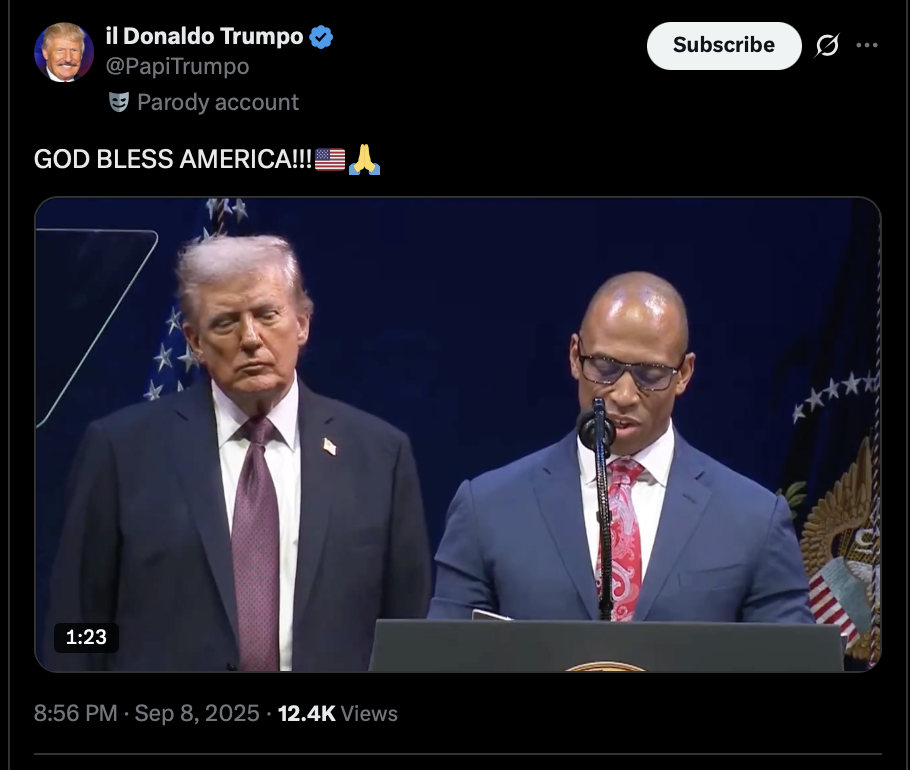The height and width of the screenshot is (770, 910).
Task: Click the praying hands emoji
Action: click(x=364, y=160)
